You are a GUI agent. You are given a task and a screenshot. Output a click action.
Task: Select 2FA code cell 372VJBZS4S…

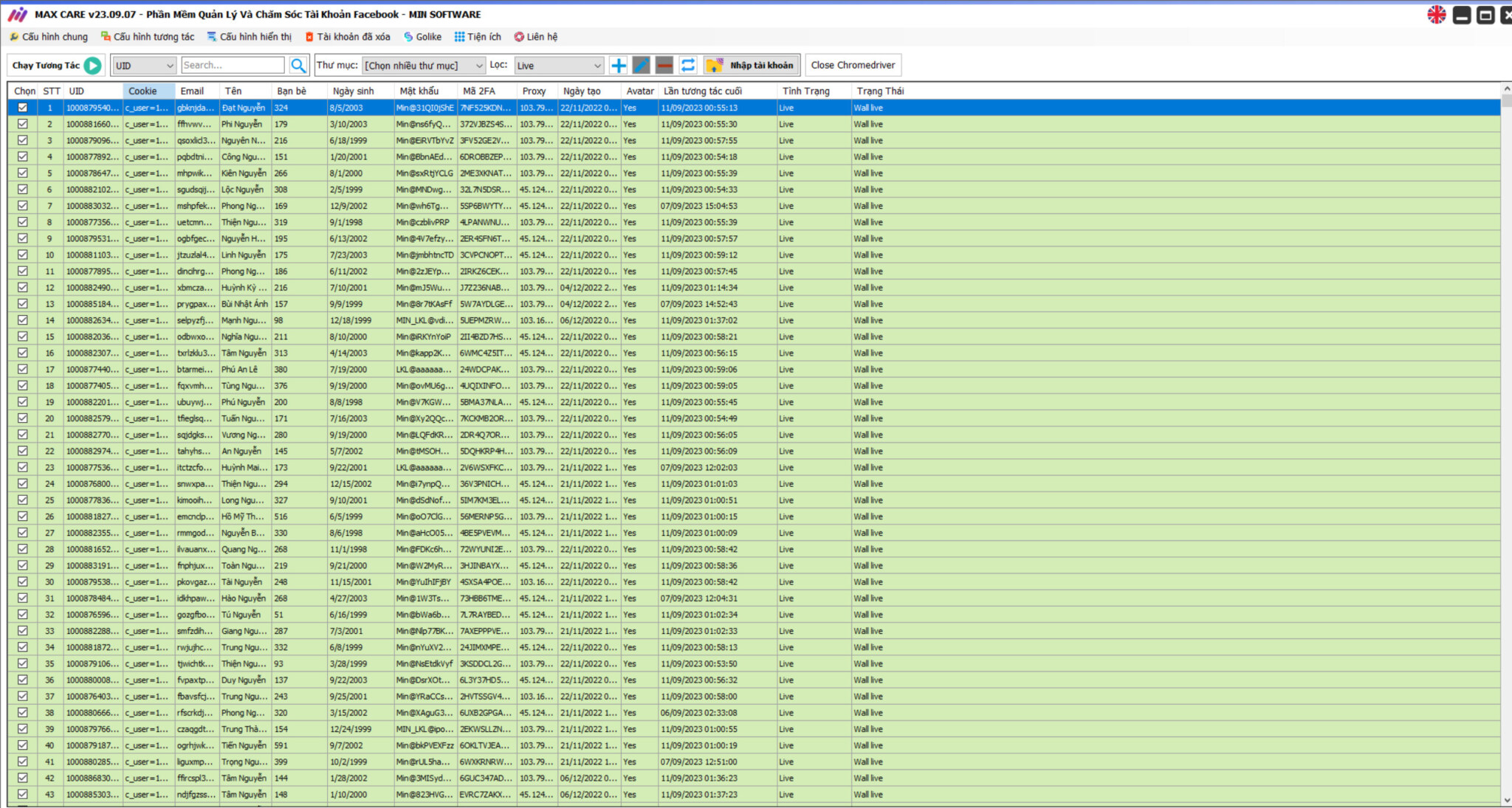(487, 124)
